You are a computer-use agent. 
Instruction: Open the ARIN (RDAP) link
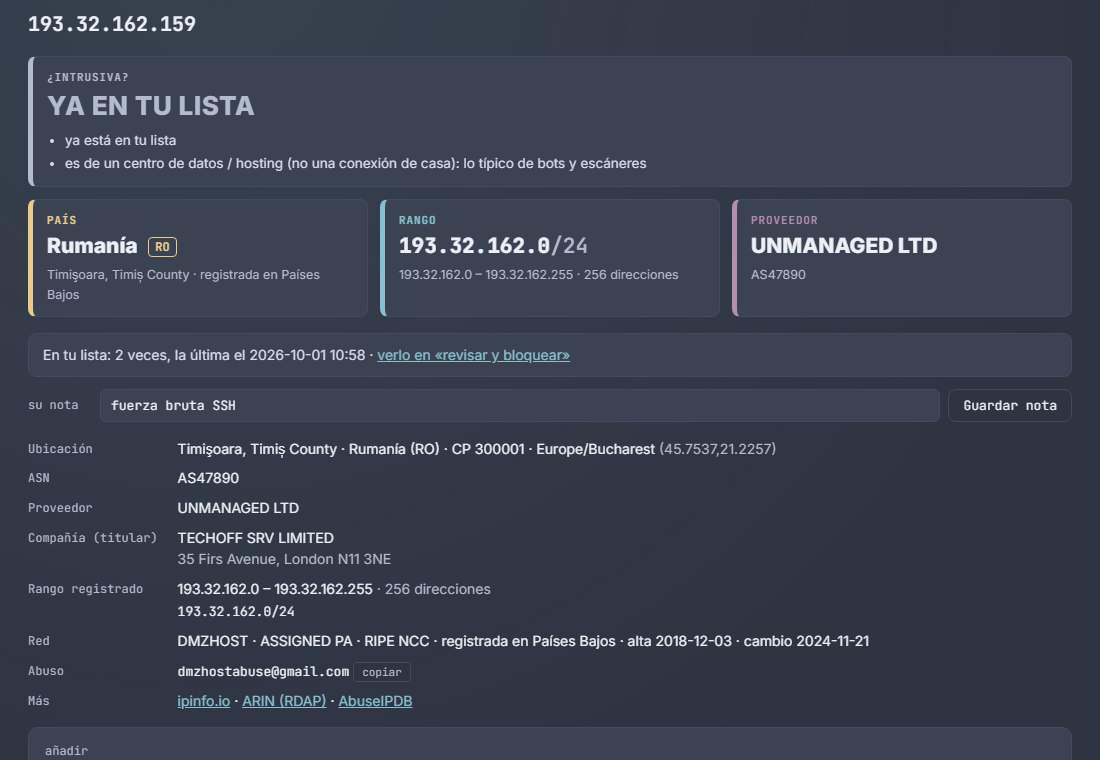[284, 701]
